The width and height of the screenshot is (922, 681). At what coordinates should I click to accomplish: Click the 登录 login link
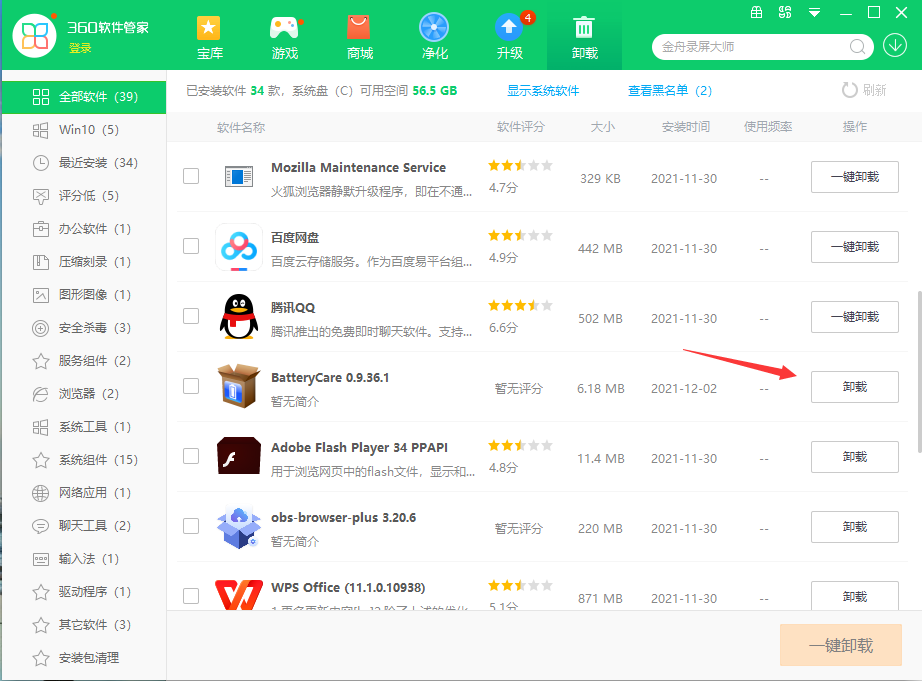point(80,48)
